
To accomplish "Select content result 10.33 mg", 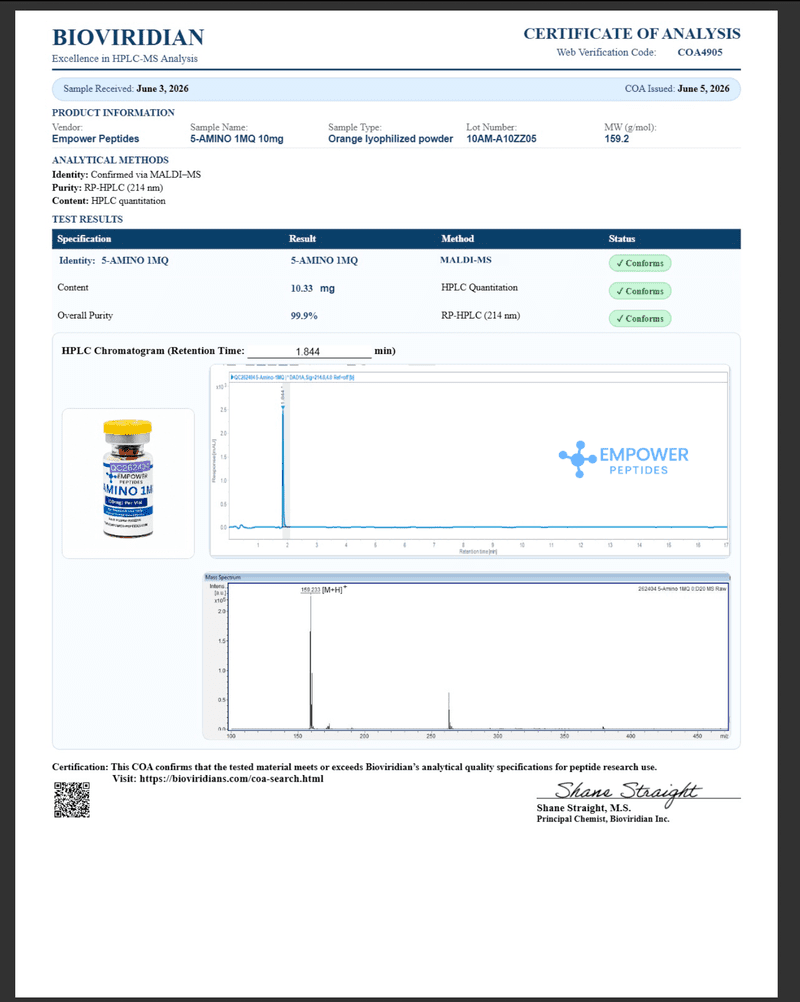I will (312, 288).
